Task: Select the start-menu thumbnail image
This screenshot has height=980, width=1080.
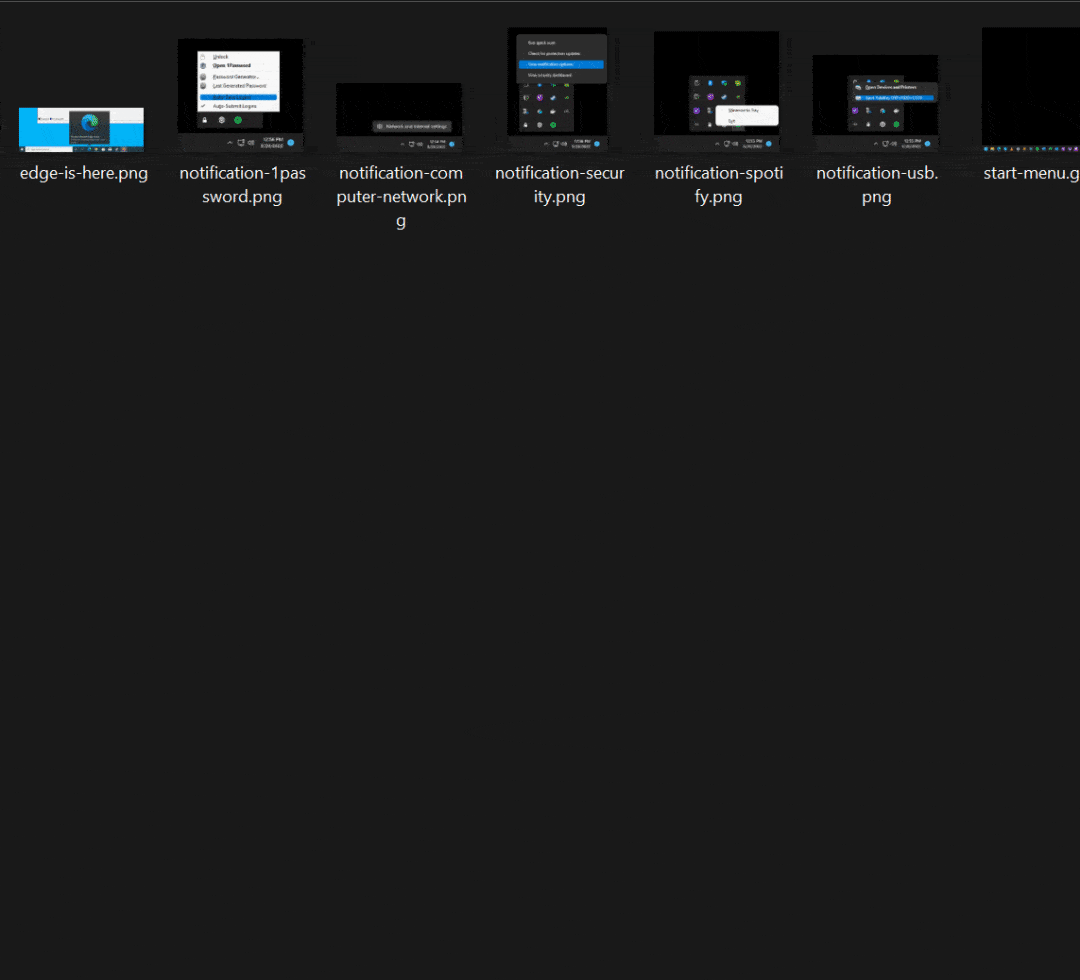Action: 1031,89
